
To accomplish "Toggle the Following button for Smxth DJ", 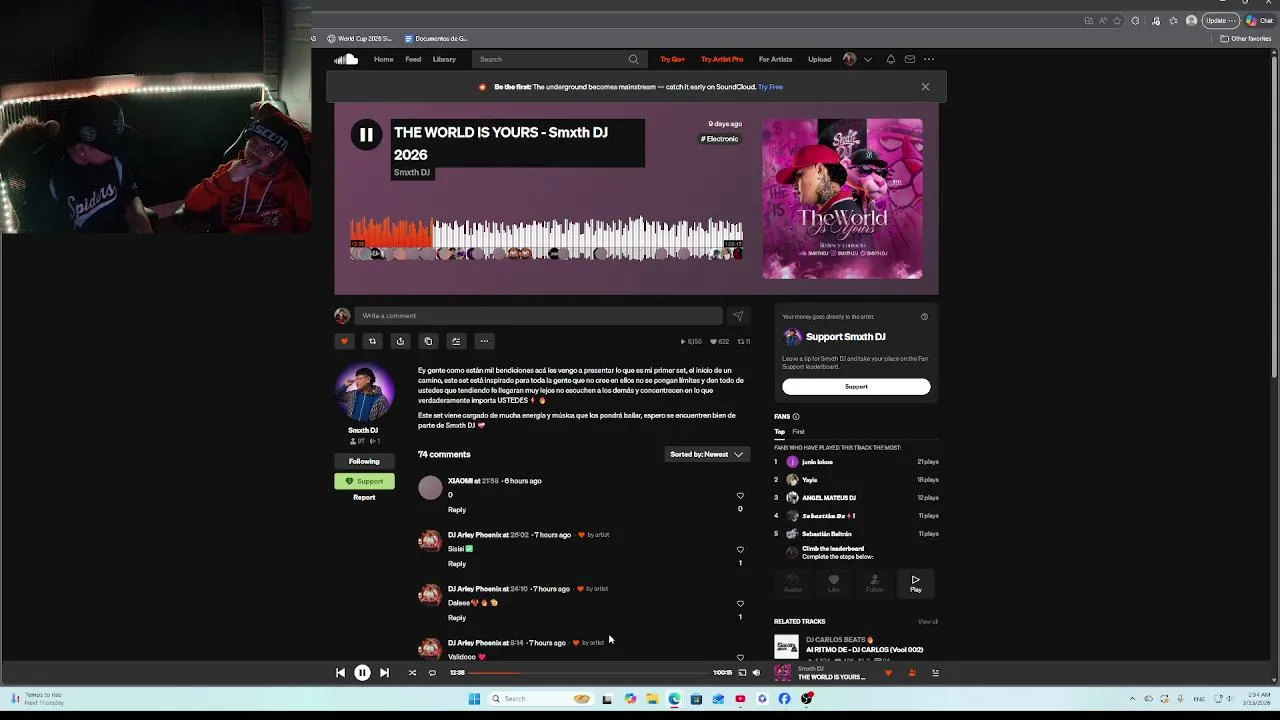I will 364,462.
